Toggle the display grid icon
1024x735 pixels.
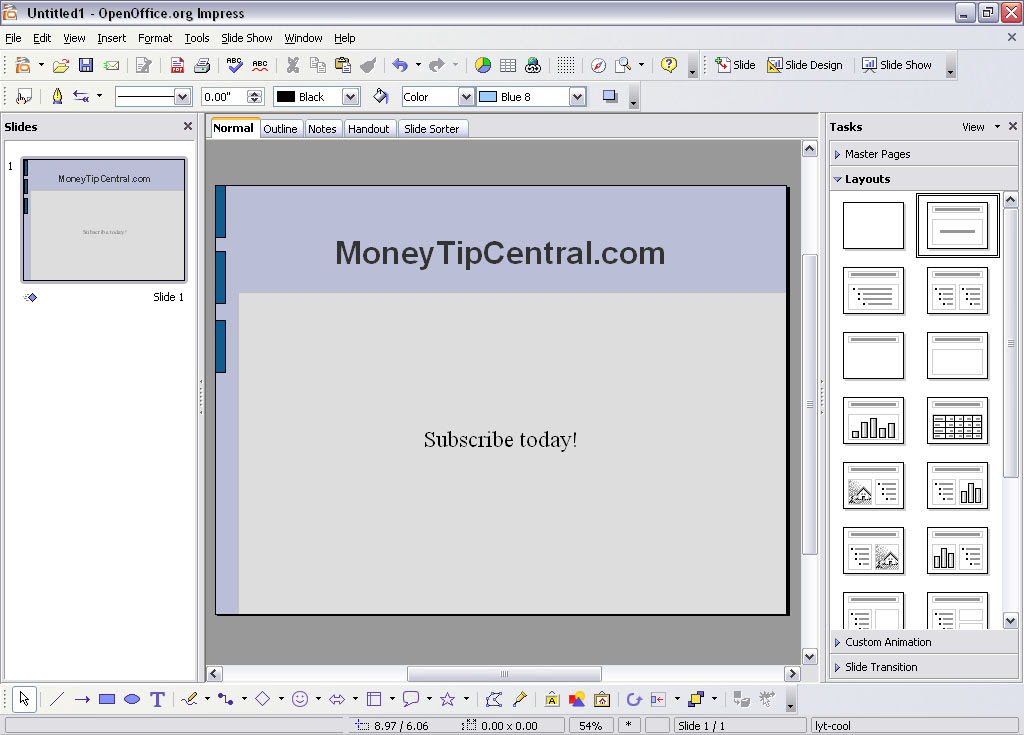point(566,65)
